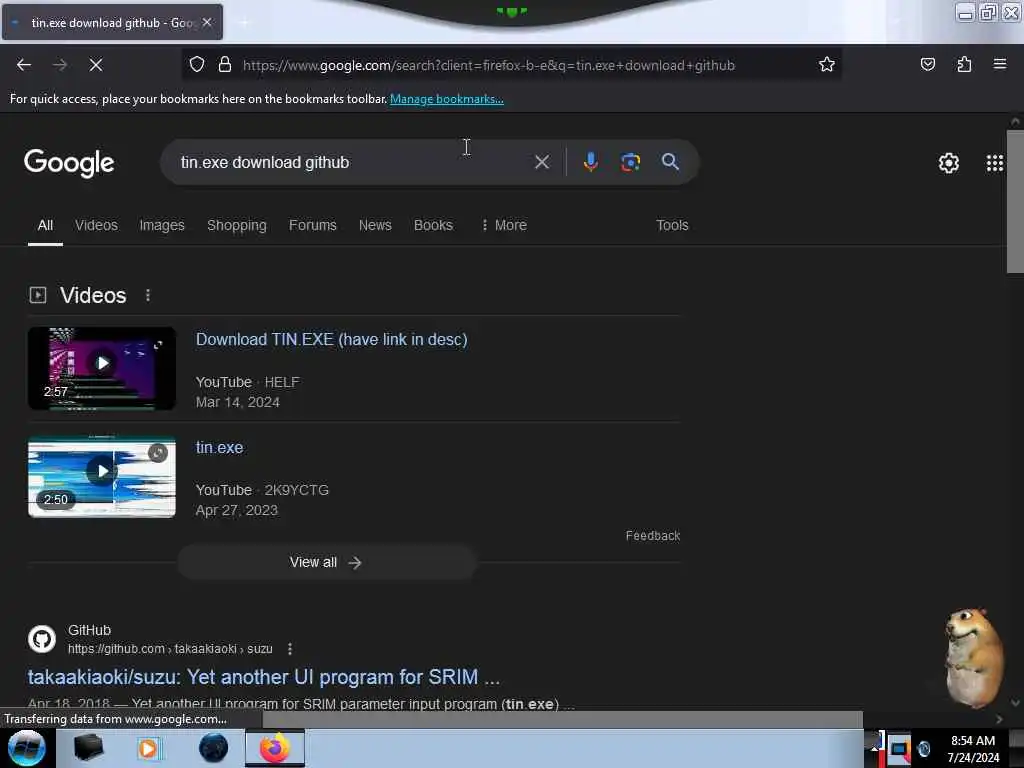Screen dimensions: 1024x768
Task: Open Firefox hamburger application menu
Action: [x=1000, y=65]
